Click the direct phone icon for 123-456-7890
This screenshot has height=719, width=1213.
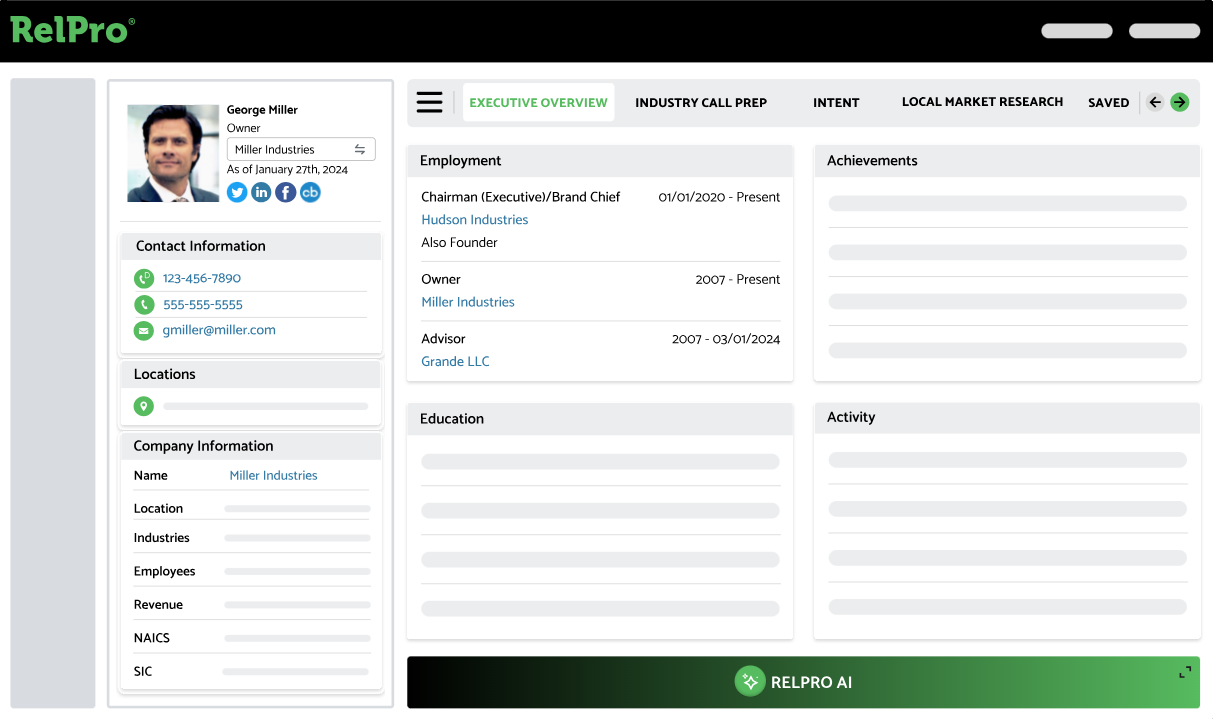(144, 279)
